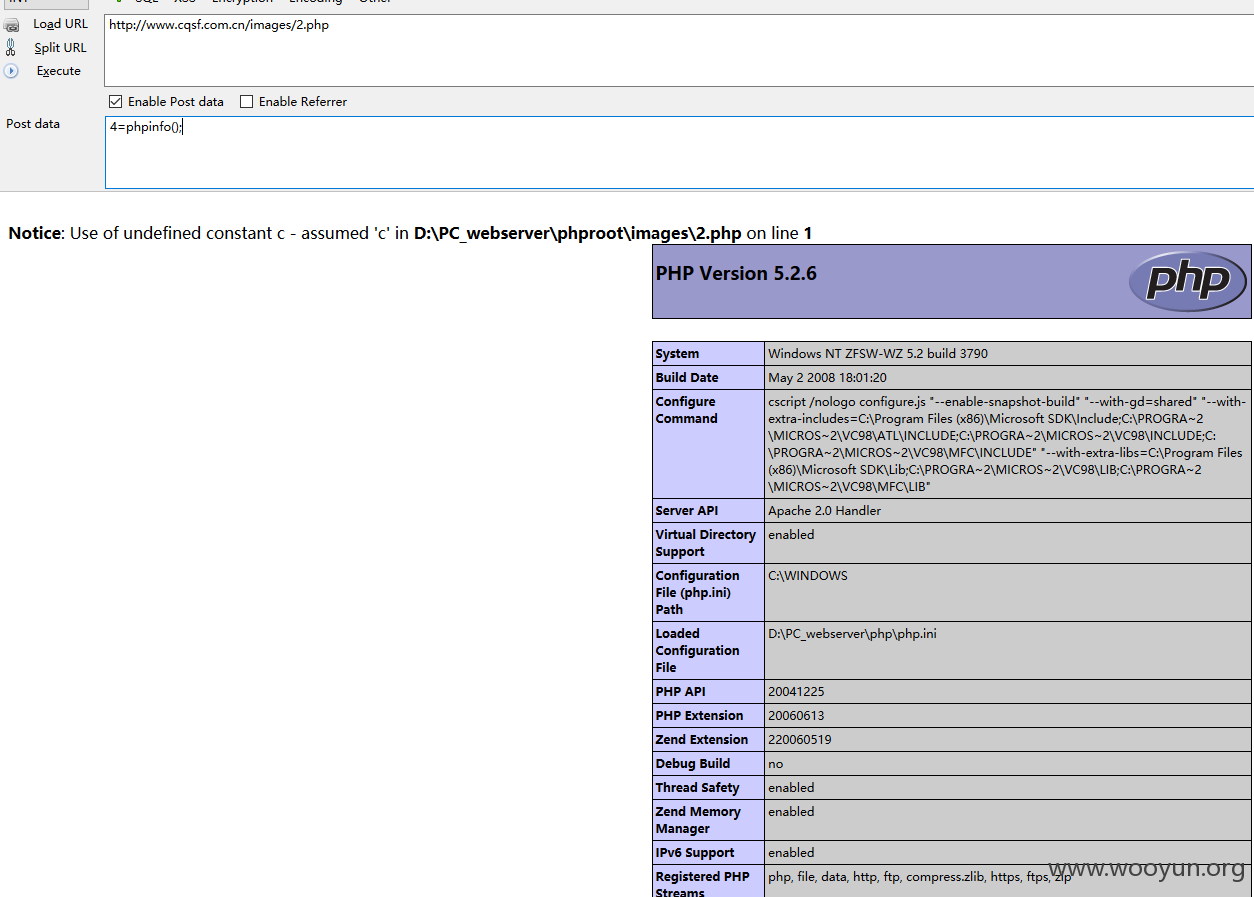The image size is (1254, 897).
Task: Click the Load URL button
Action: [47, 24]
